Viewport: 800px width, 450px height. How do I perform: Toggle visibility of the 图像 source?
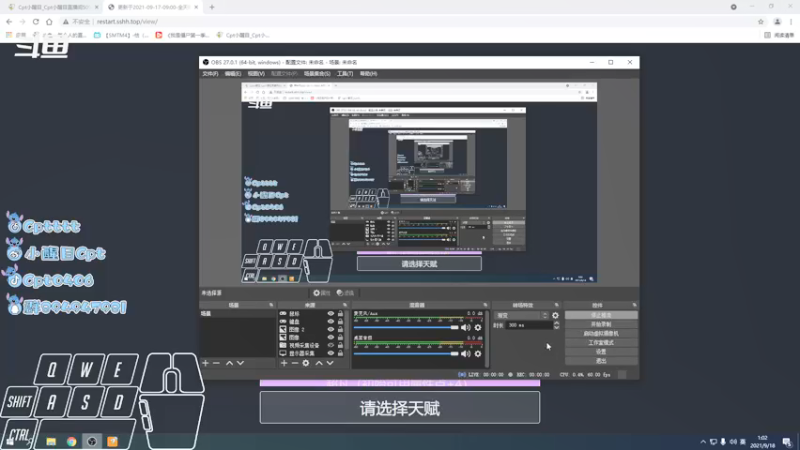pyautogui.click(x=331, y=337)
